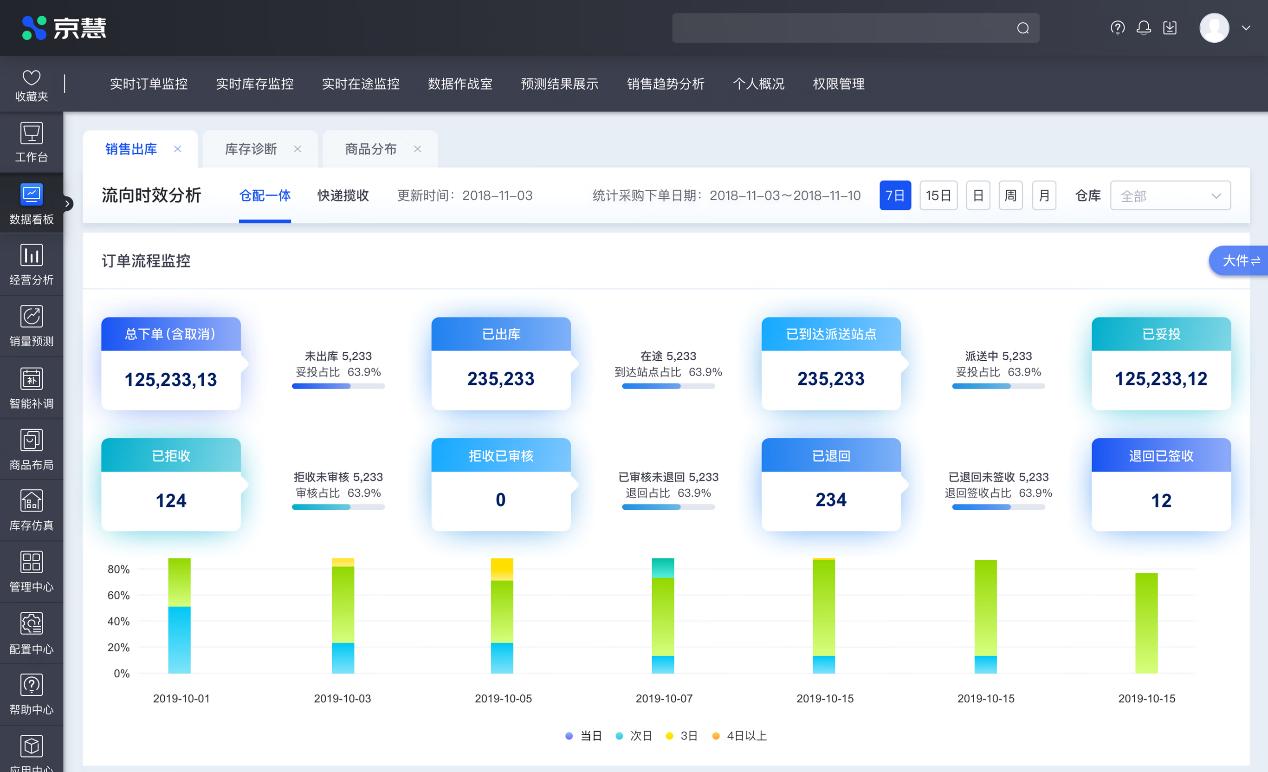This screenshot has width=1268, height=772.
Task: Expand the left sidebar with the arrow handle
Action: click(x=67, y=204)
